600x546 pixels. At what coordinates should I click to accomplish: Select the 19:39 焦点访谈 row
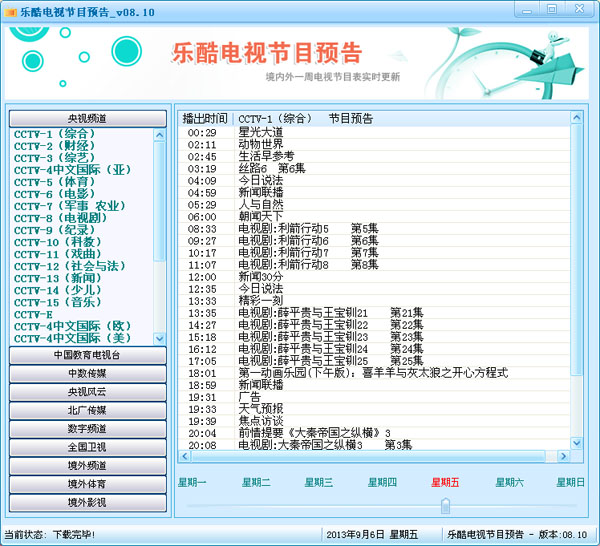click(374, 421)
